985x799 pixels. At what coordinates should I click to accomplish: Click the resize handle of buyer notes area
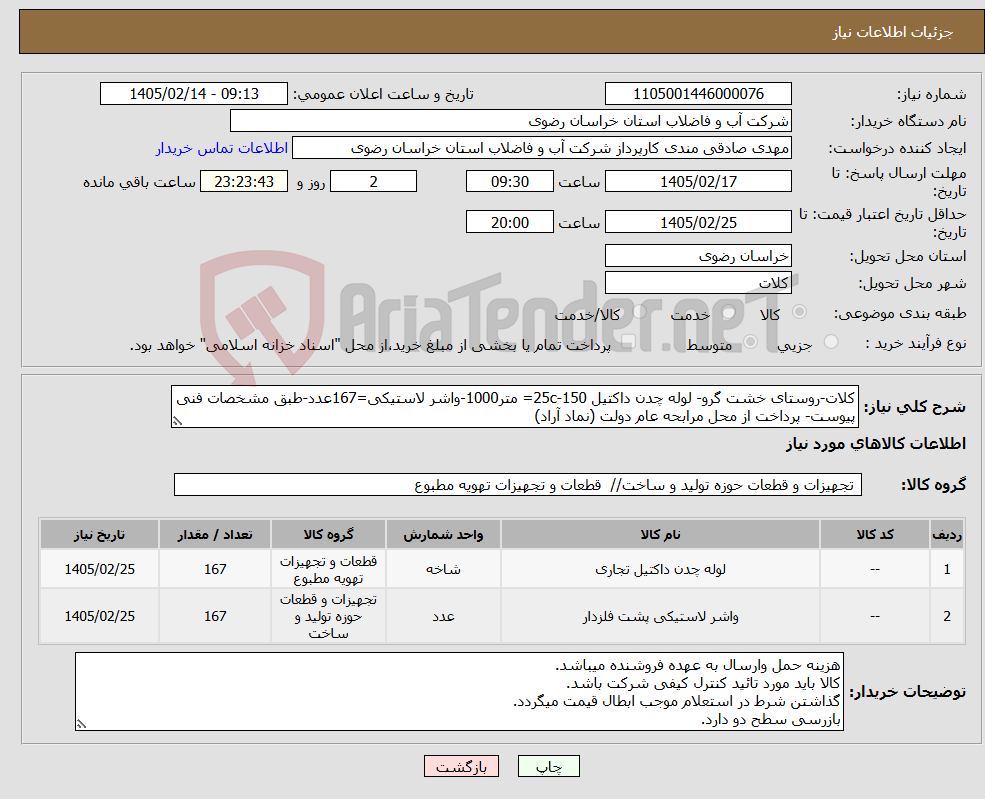coord(81,724)
